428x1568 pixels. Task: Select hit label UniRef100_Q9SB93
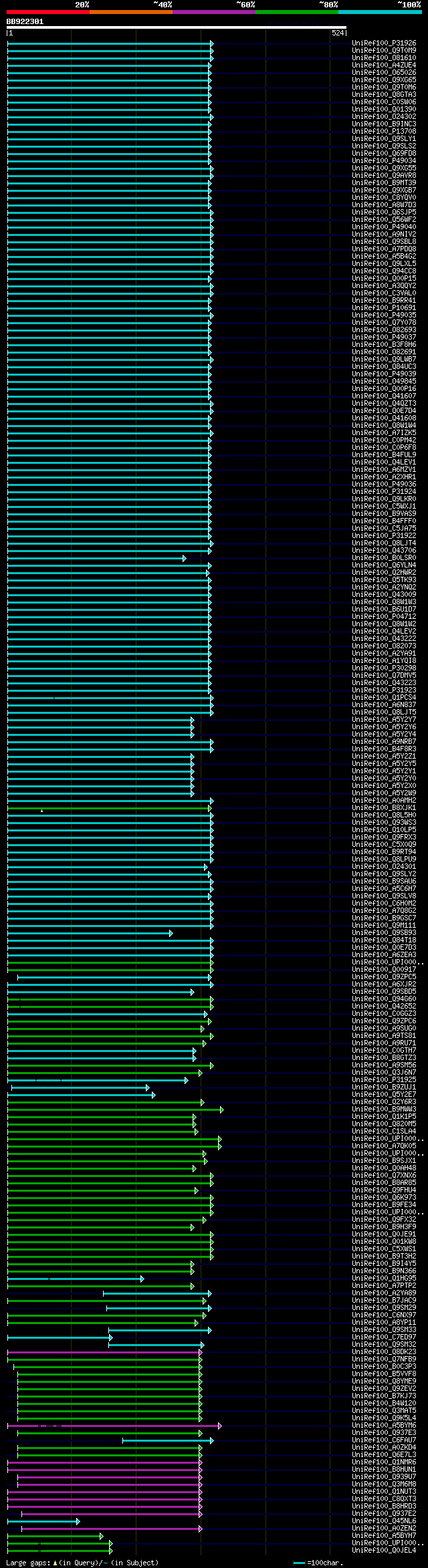(384, 933)
